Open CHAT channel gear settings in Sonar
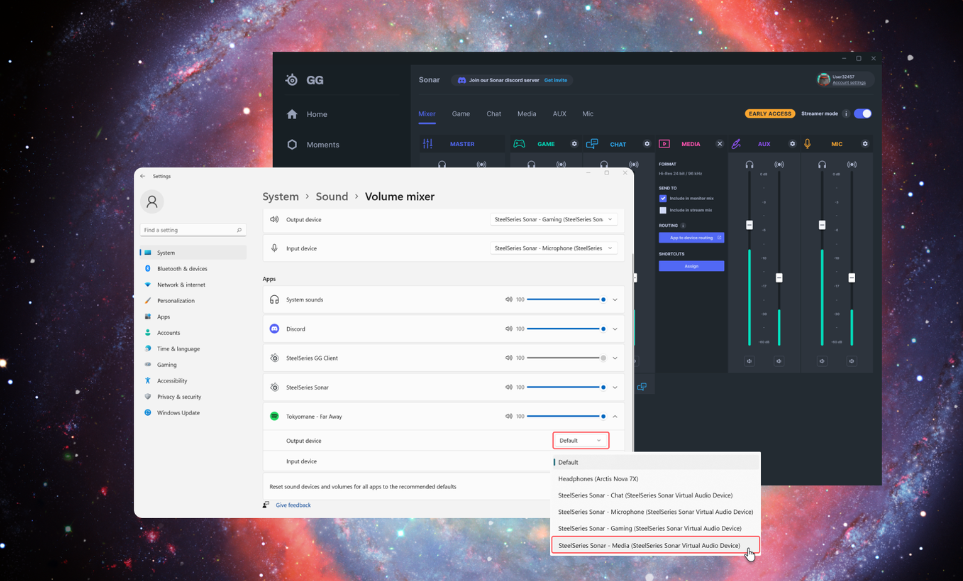The height and width of the screenshot is (581, 963). click(647, 144)
